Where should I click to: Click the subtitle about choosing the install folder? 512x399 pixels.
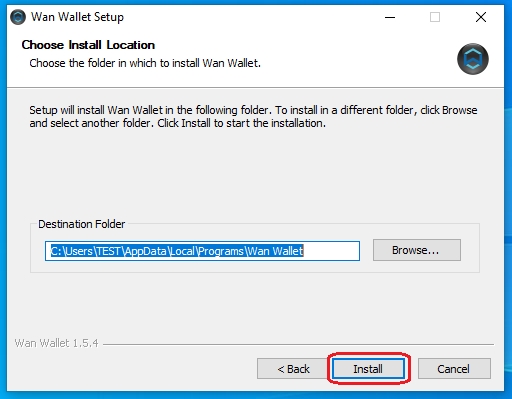(145, 63)
